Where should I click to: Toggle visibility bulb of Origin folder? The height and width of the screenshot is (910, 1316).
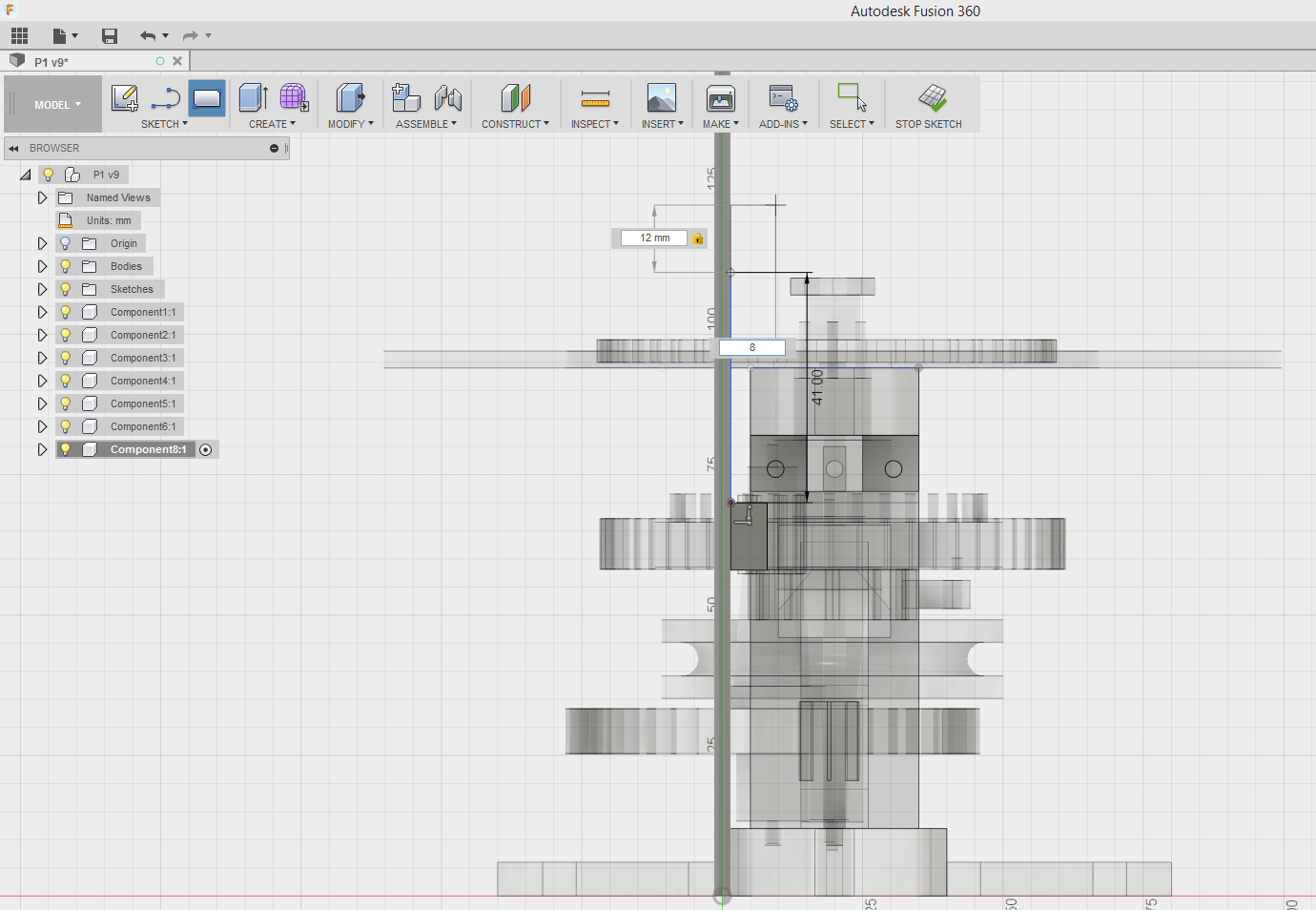(x=66, y=243)
